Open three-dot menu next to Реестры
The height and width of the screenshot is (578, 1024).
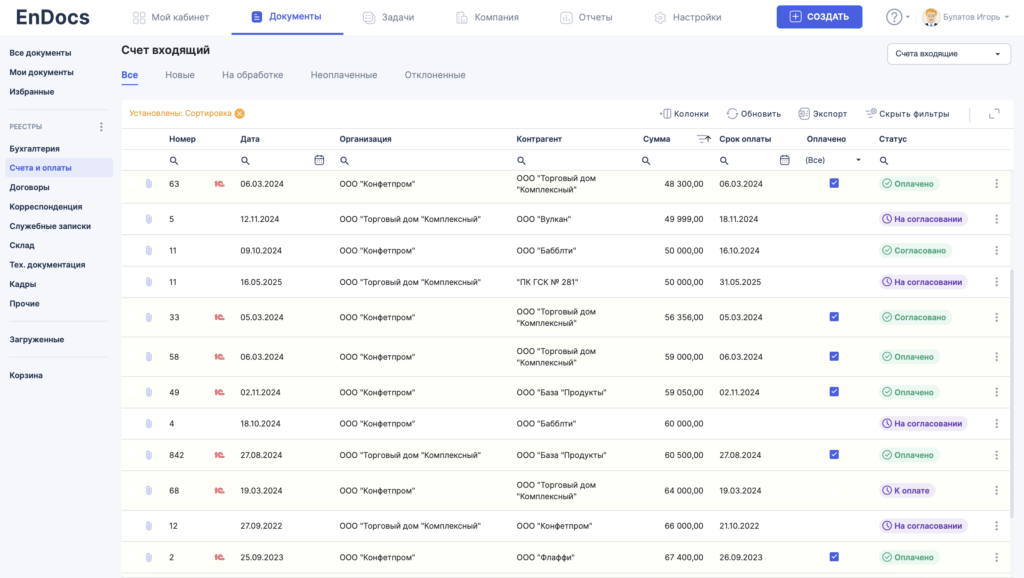pyautogui.click(x=100, y=127)
